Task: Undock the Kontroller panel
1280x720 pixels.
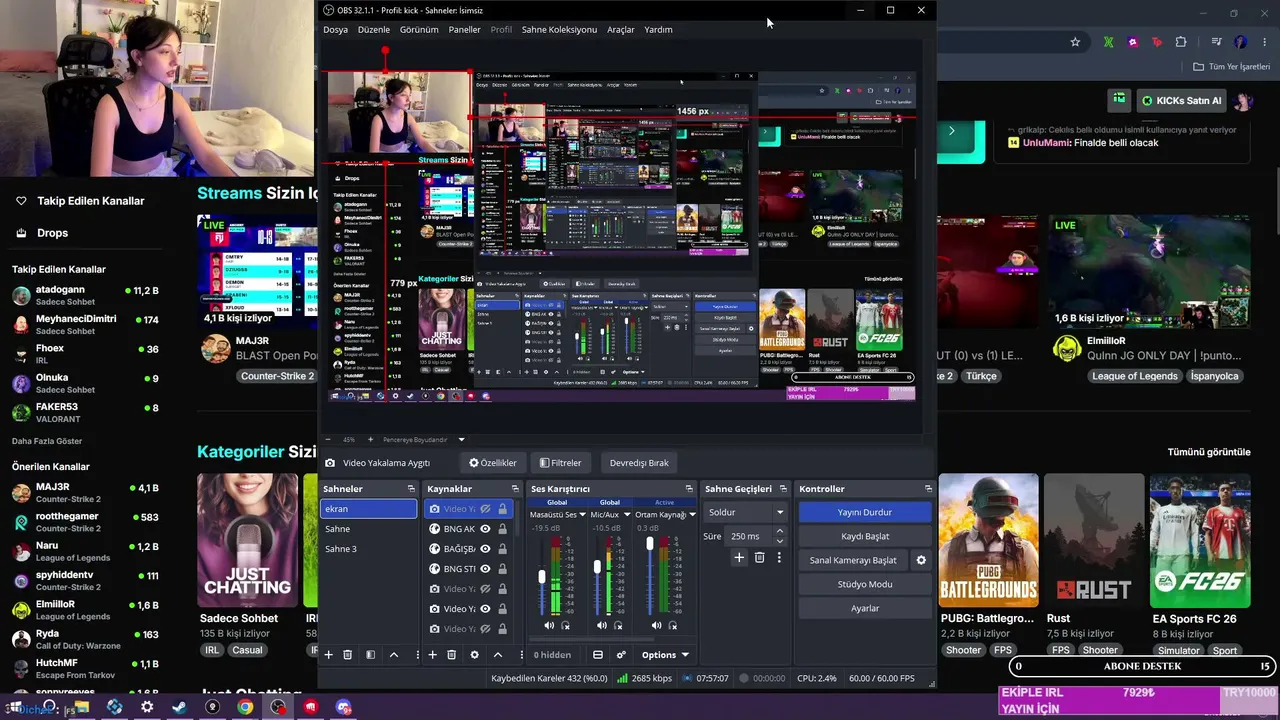Action: [x=928, y=489]
